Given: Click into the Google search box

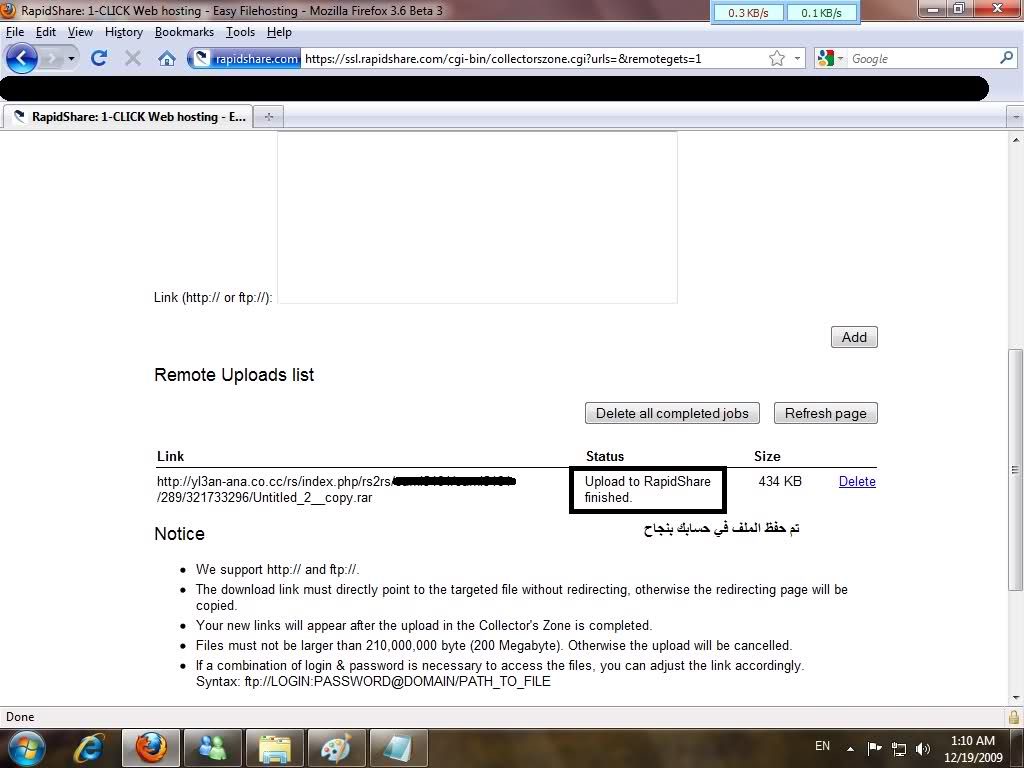Looking at the screenshot, I should pyautogui.click(x=922, y=59).
